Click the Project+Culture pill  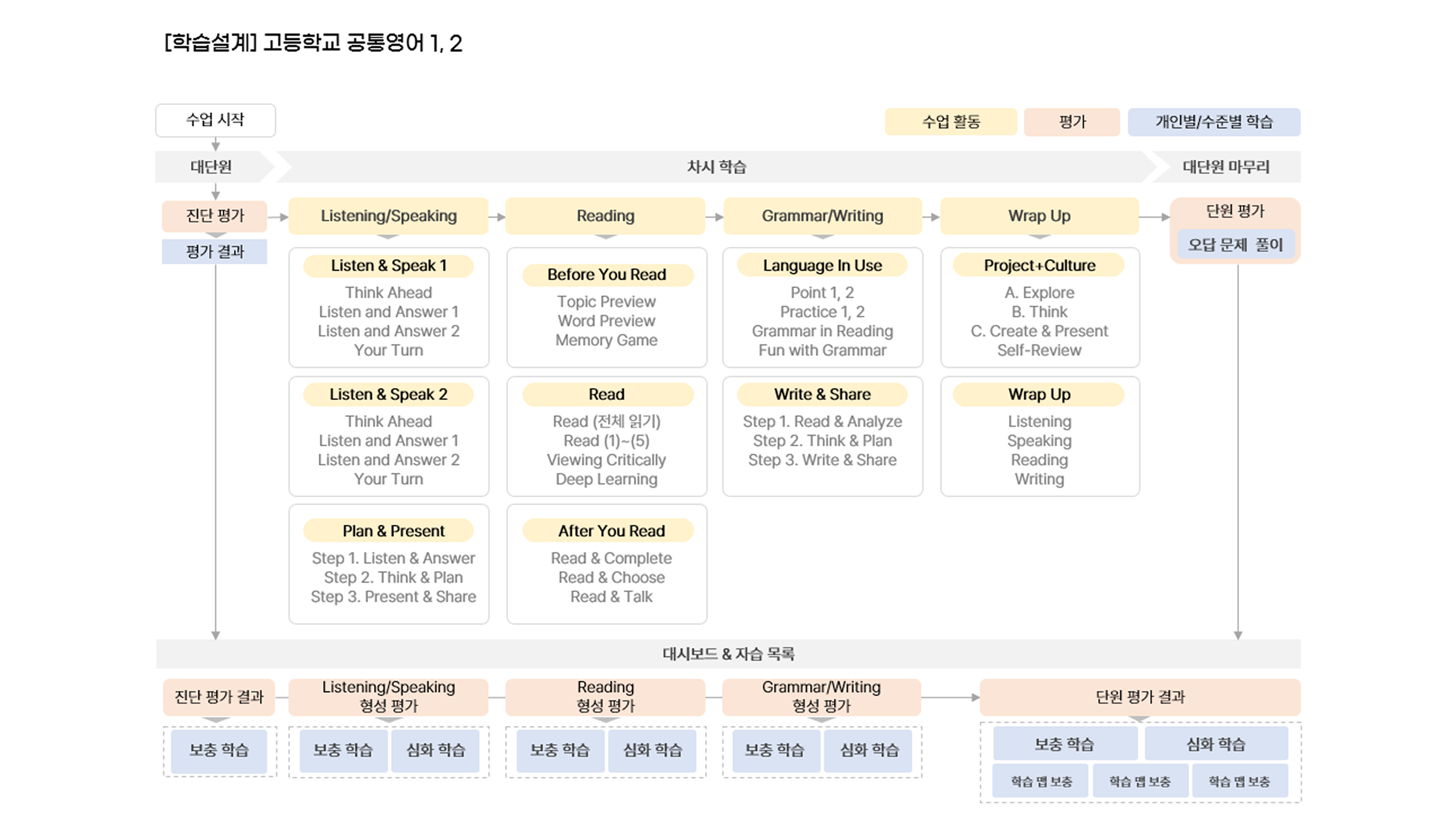(1039, 266)
